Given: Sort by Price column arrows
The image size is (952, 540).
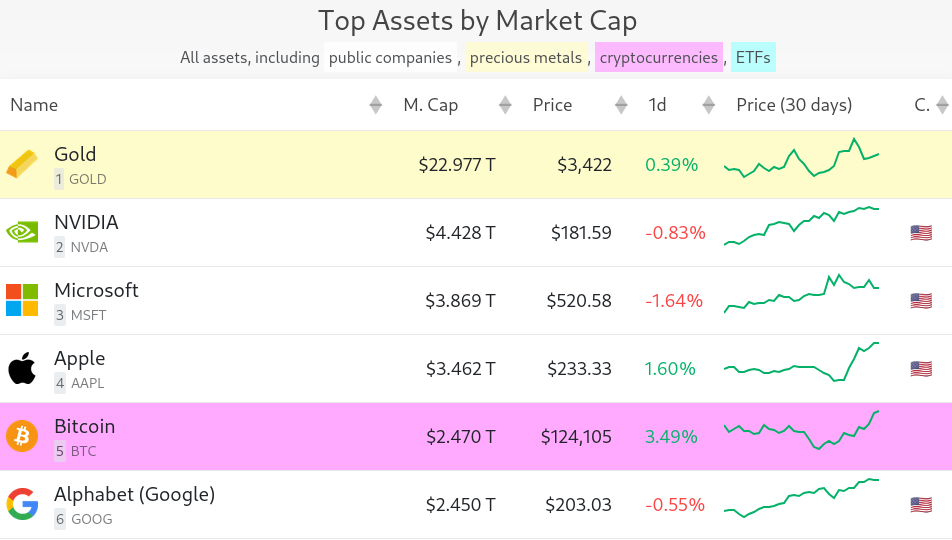Looking at the screenshot, I should tap(621, 105).
